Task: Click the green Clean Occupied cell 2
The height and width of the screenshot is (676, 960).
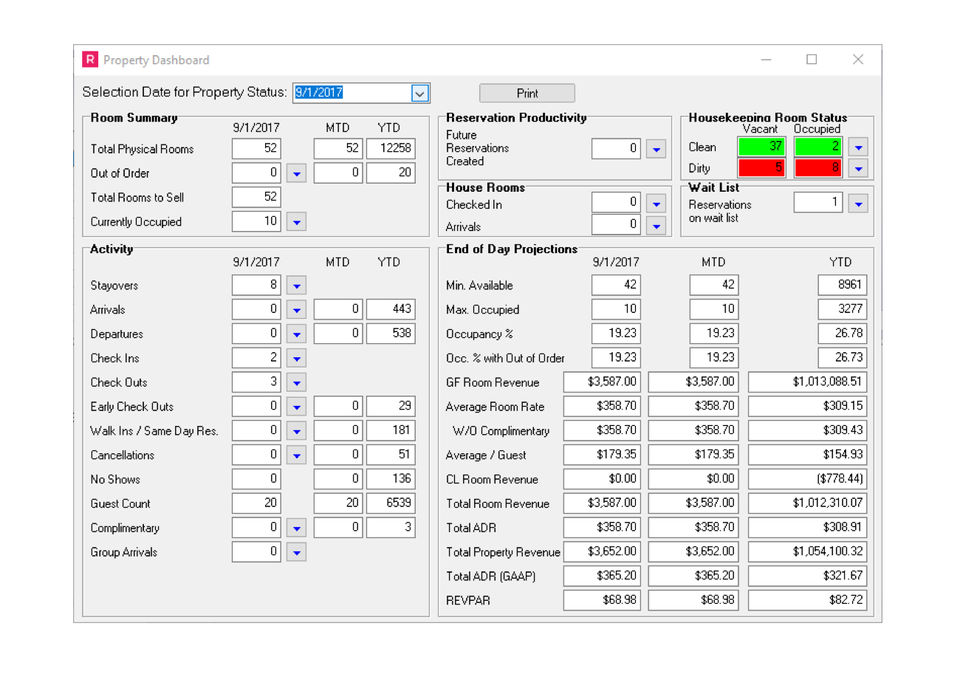Action: coord(817,147)
